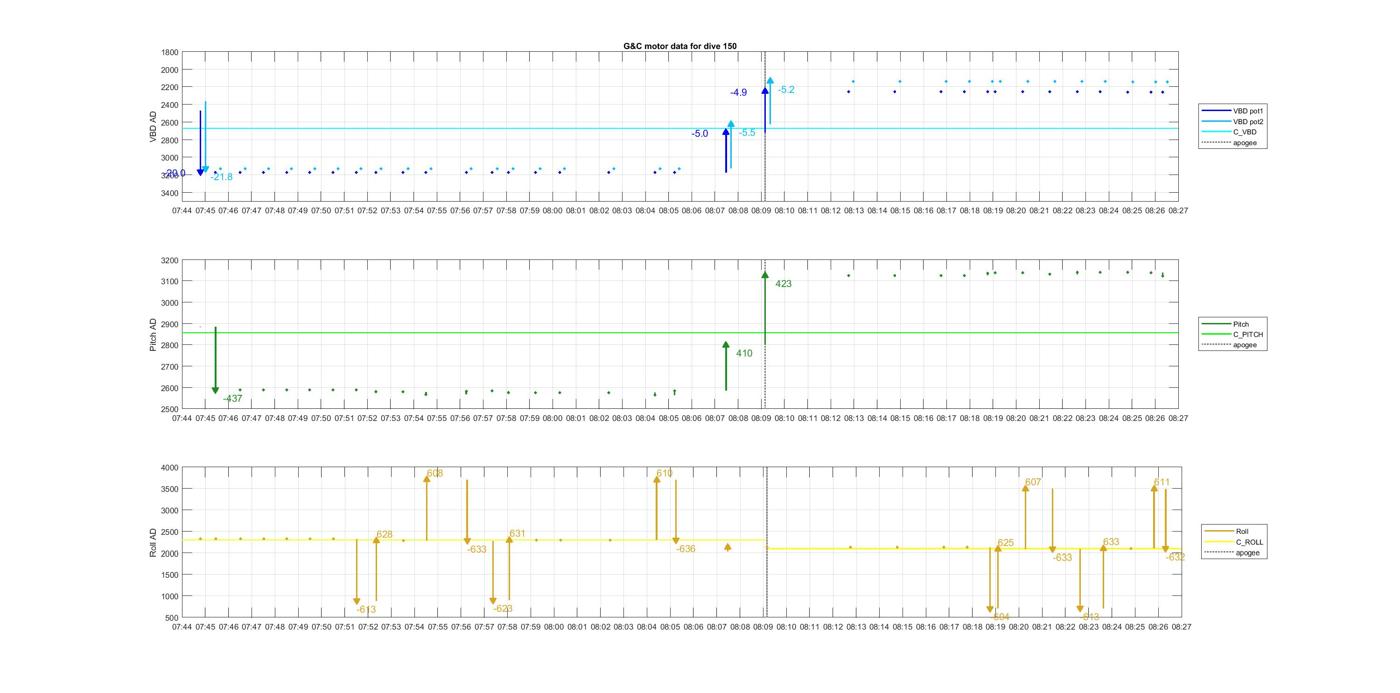Select the 'VBD pot2' legend entry
This screenshot has height=693, width=1400.
[1231, 122]
